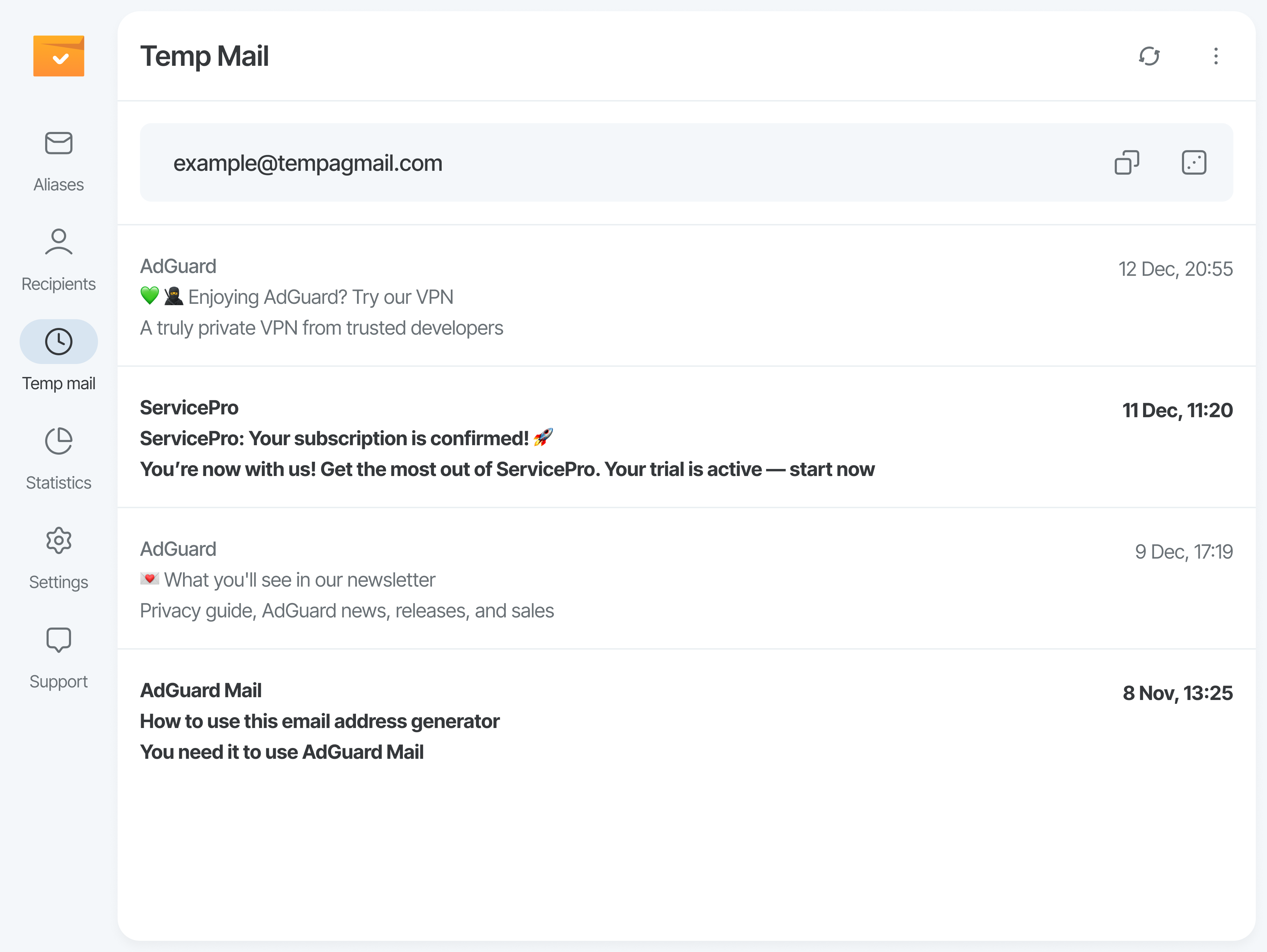Refresh the temp mail inbox
The width and height of the screenshot is (1267, 952).
1149,56
